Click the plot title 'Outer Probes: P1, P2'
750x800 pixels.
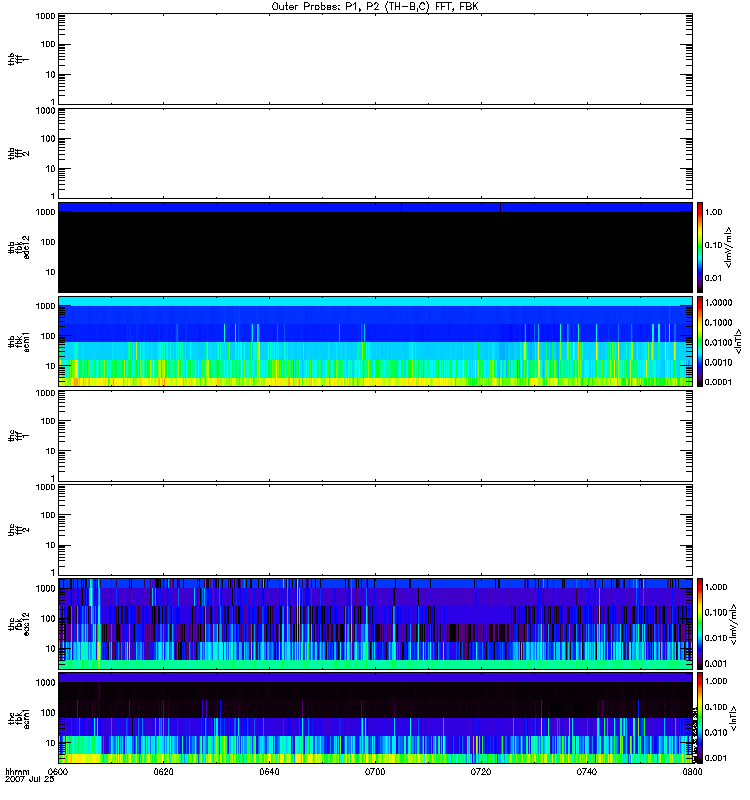tap(375, 6)
